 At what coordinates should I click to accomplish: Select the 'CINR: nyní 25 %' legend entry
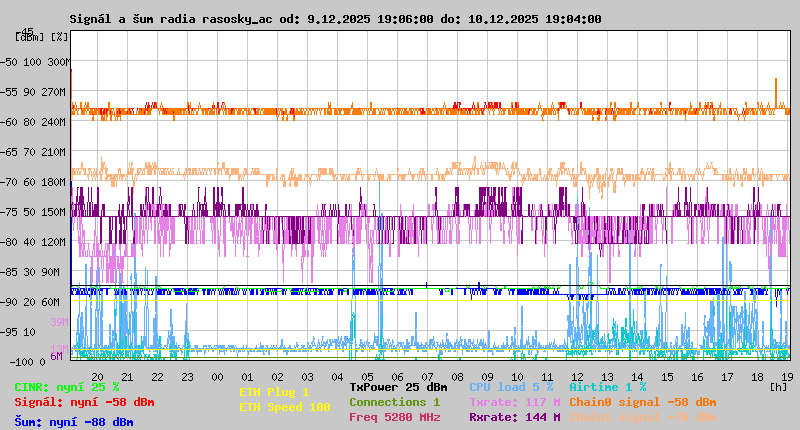67,387
